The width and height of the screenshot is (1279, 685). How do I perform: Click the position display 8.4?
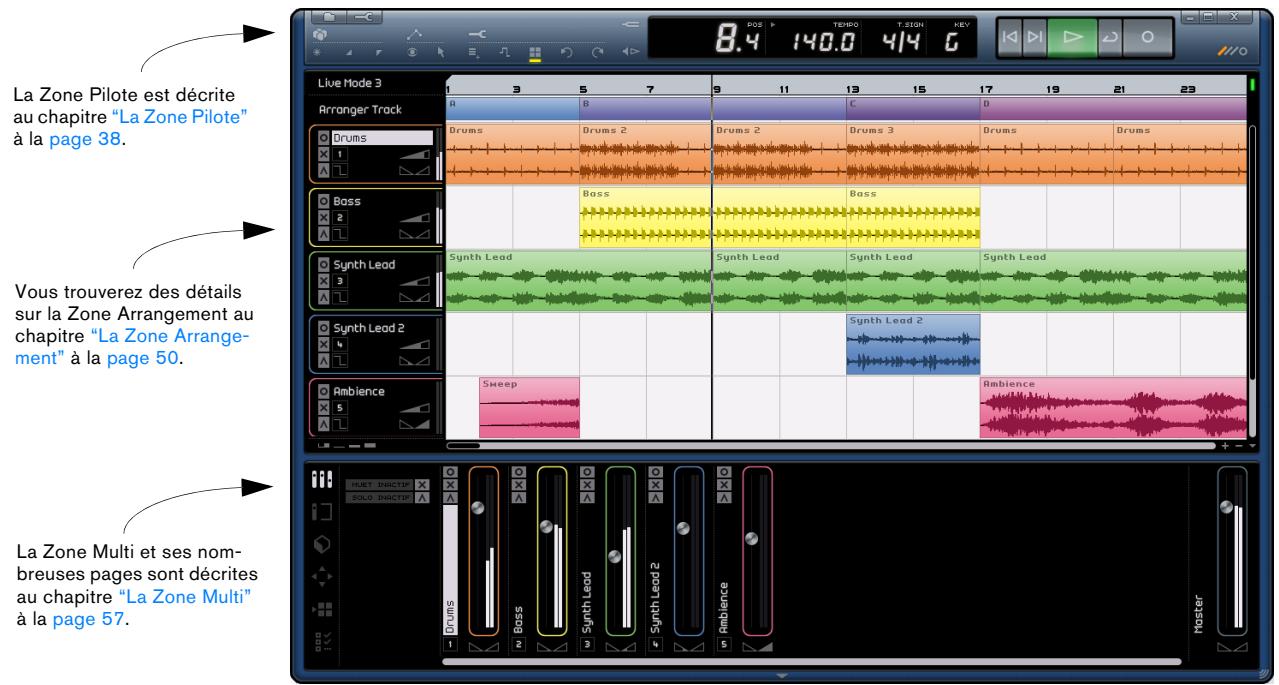(740, 40)
